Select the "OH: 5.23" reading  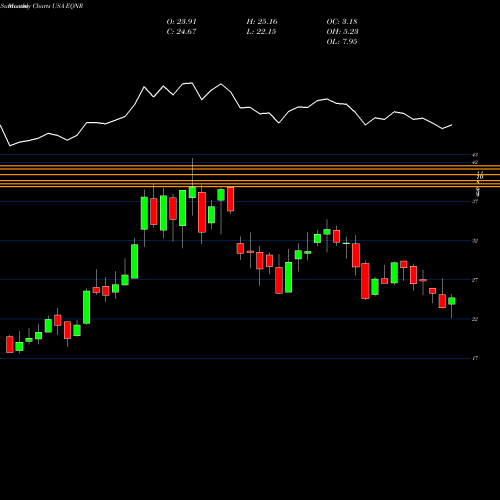[342, 32]
